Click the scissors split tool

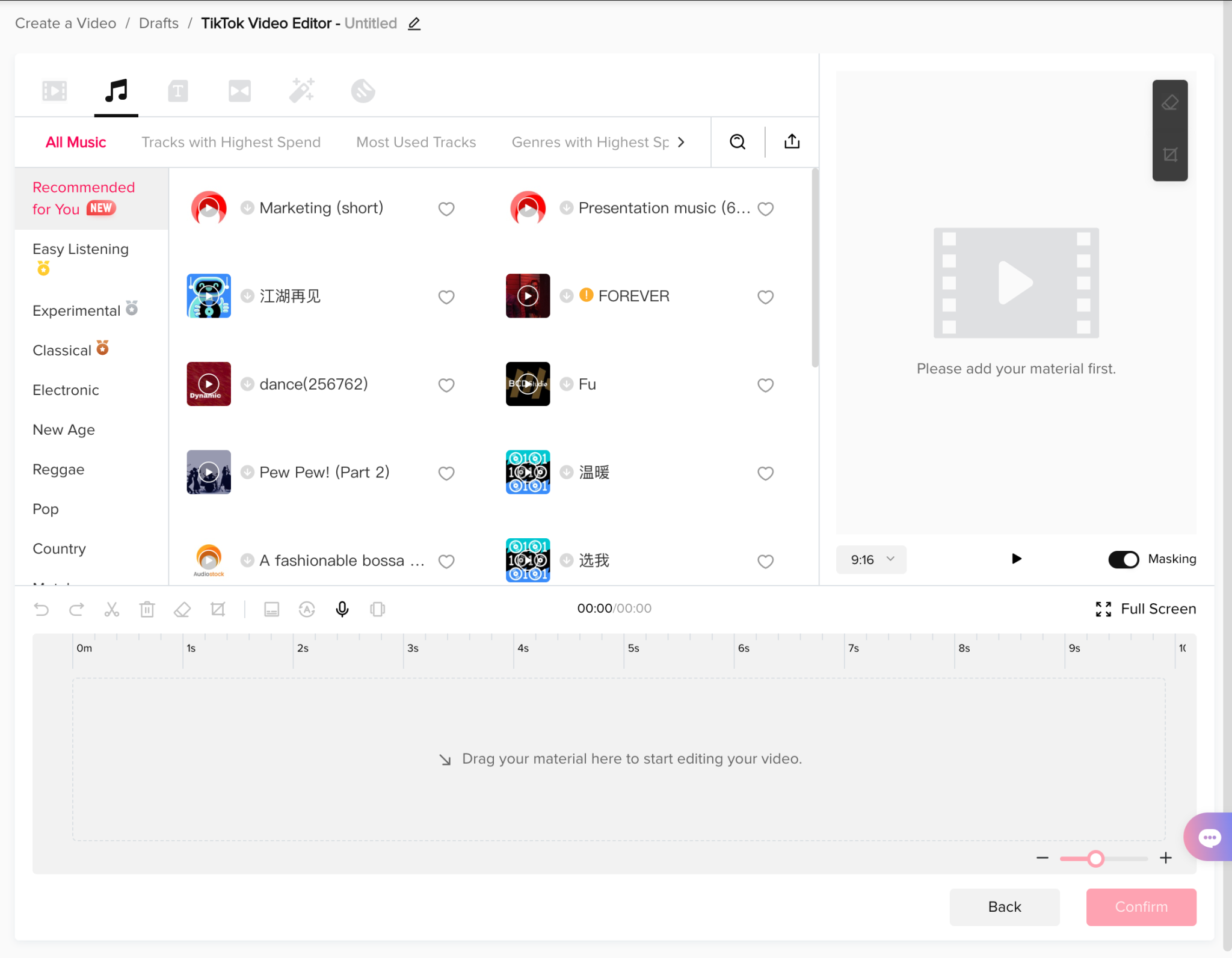click(x=112, y=609)
